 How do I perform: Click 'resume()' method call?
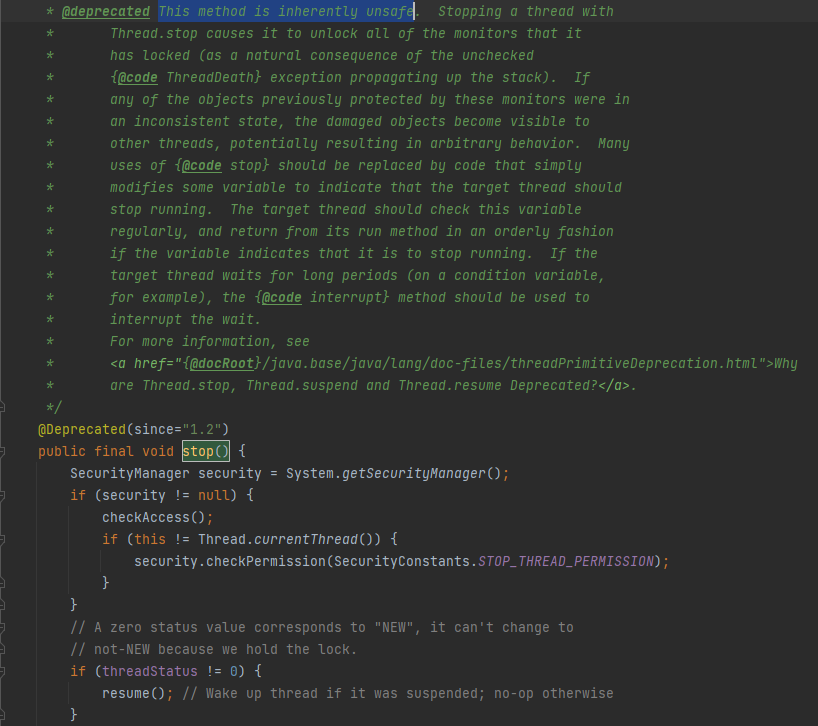pyautogui.click(x=134, y=693)
